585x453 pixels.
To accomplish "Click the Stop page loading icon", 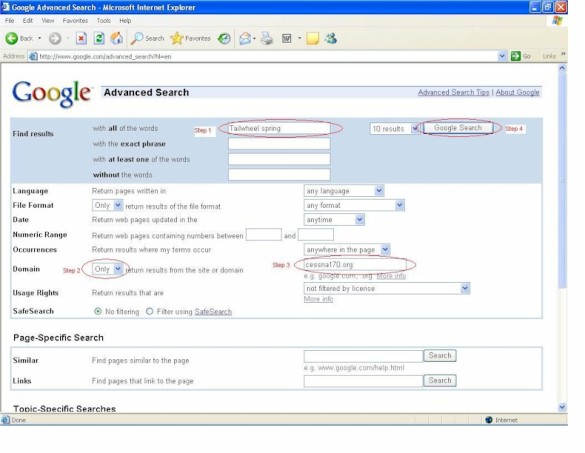I will tap(81, 38).
